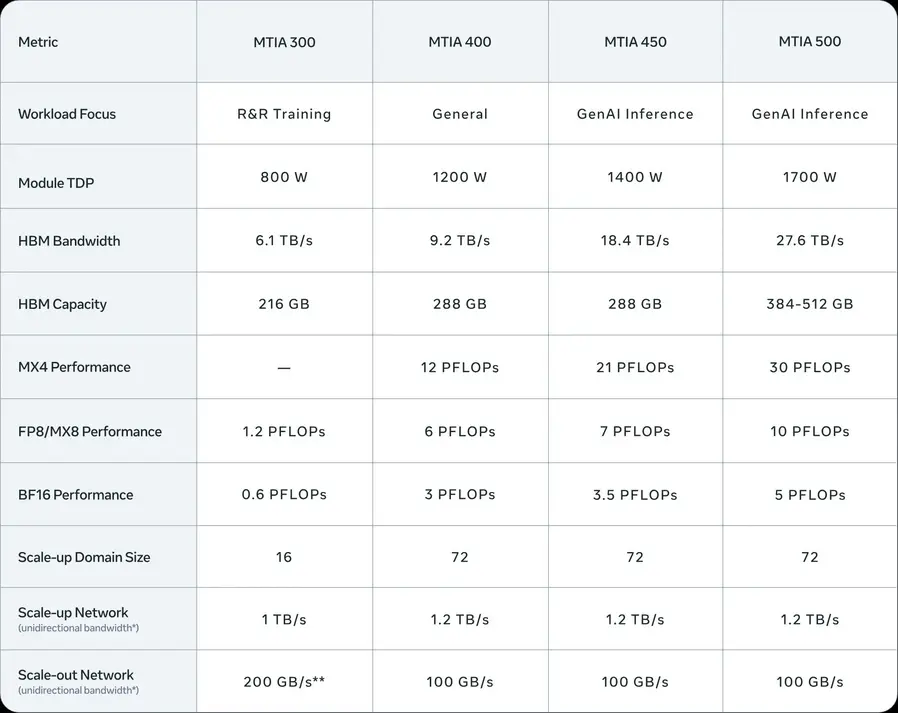Click the Scale-up Domain Size label

pyautogui.click(x=84, y=557)
